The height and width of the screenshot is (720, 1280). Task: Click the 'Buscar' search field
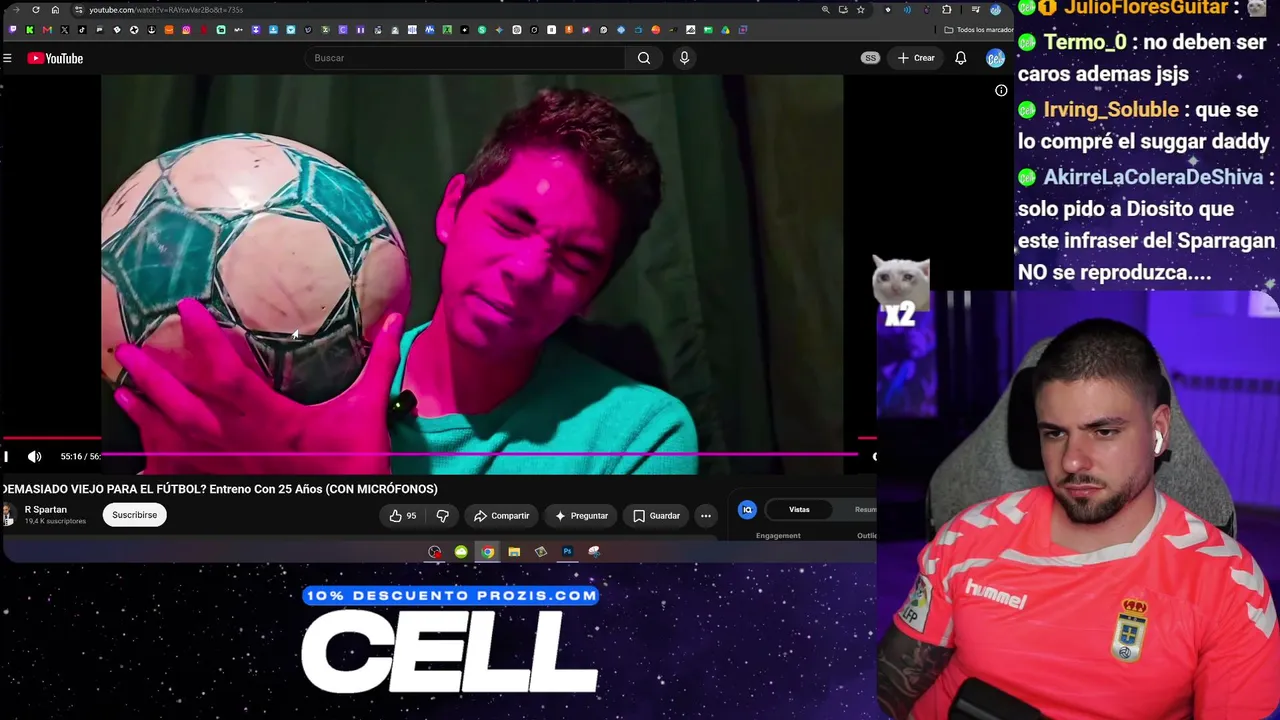coord(465,58)
